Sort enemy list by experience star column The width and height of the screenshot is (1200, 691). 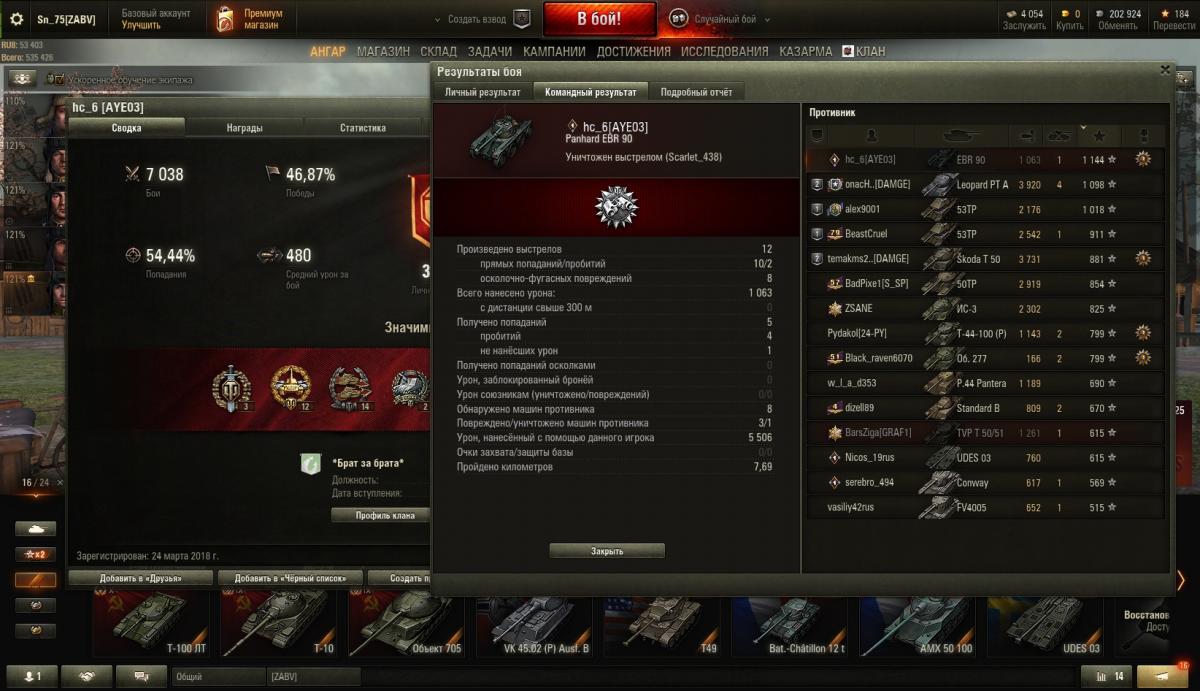pyautogui.click(x=1099, y=135)
